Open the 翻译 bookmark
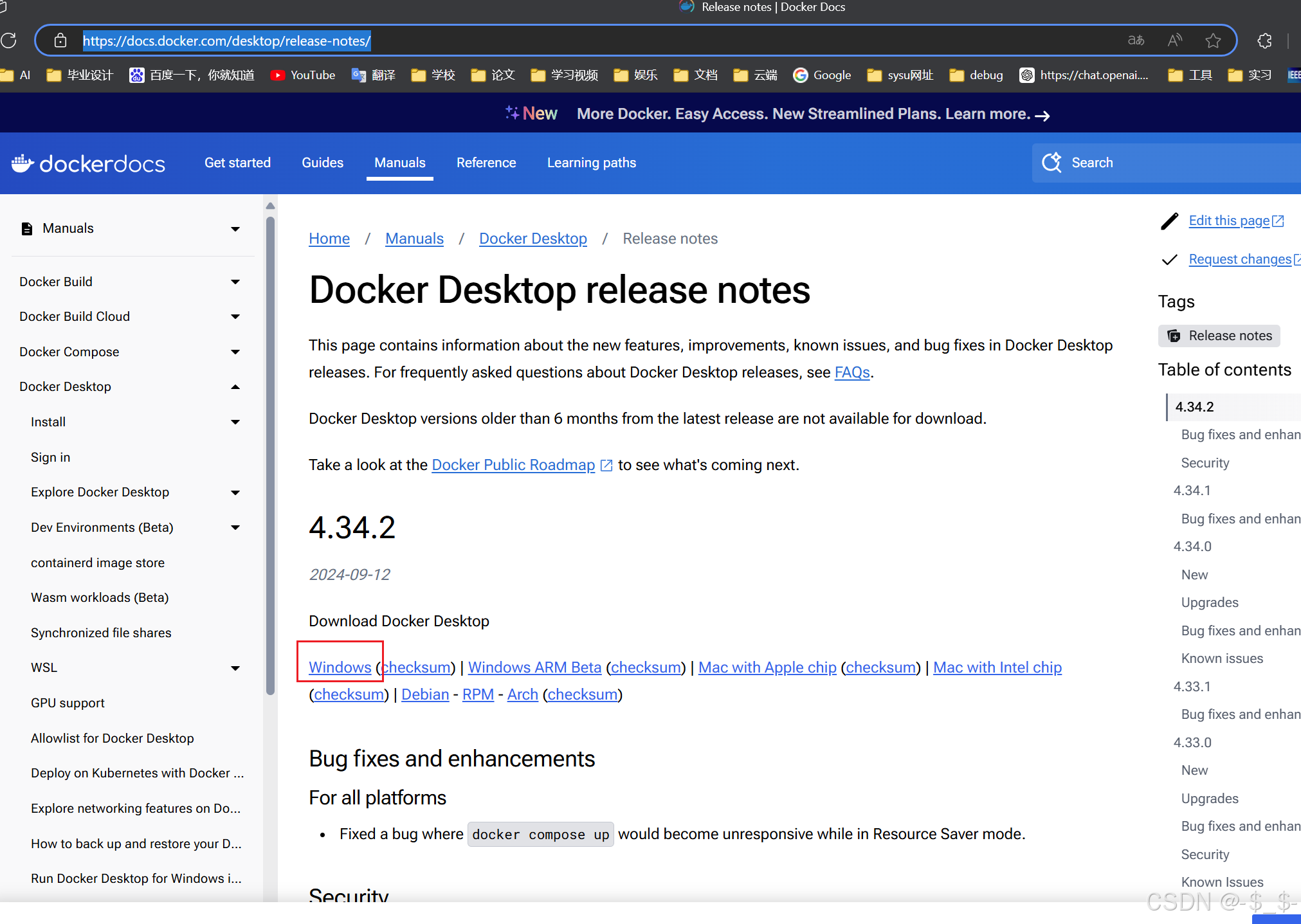The width and height of the screenshot is (1301, 924). (x=374, y=75)
